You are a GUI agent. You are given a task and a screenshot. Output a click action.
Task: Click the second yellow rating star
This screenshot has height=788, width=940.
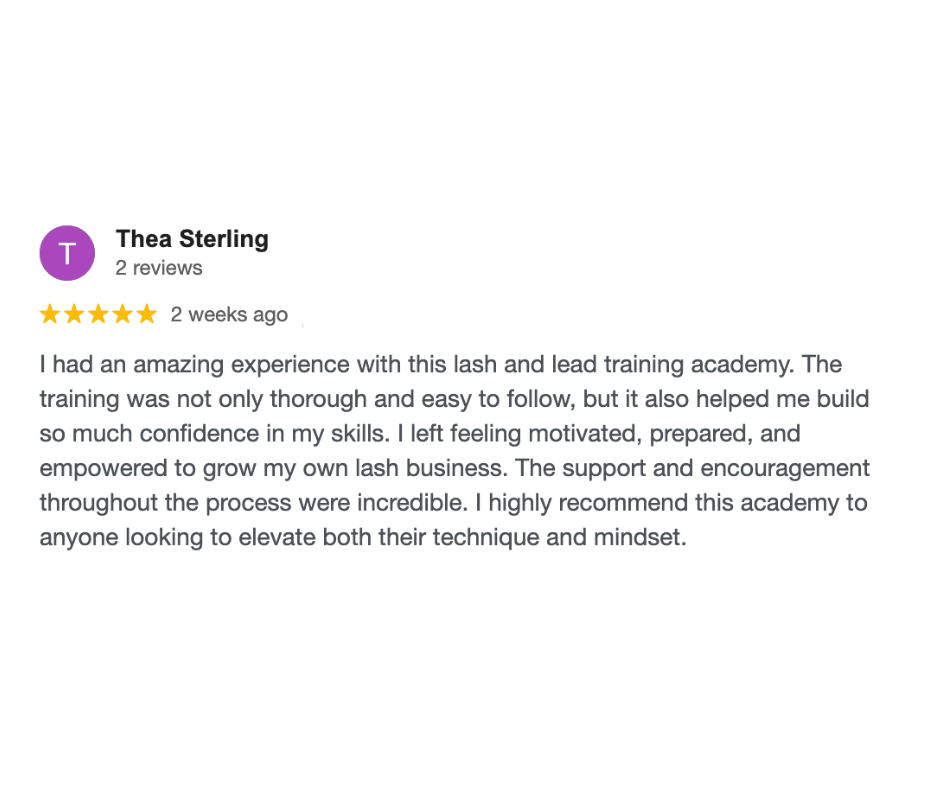pos(74,315)
